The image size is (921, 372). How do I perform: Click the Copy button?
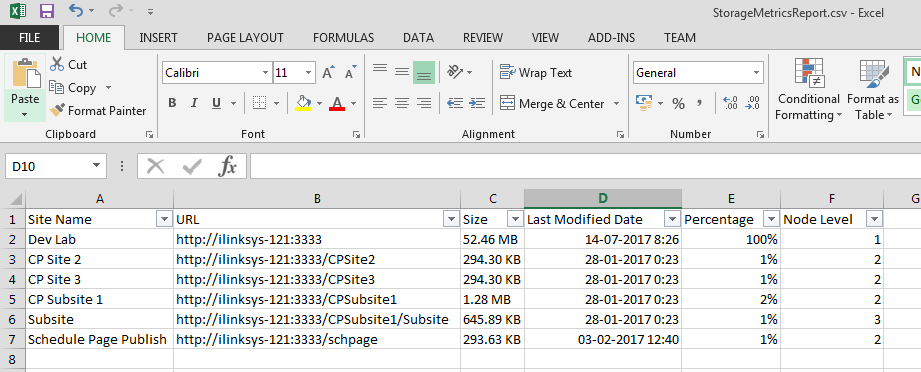coord(73,88)
